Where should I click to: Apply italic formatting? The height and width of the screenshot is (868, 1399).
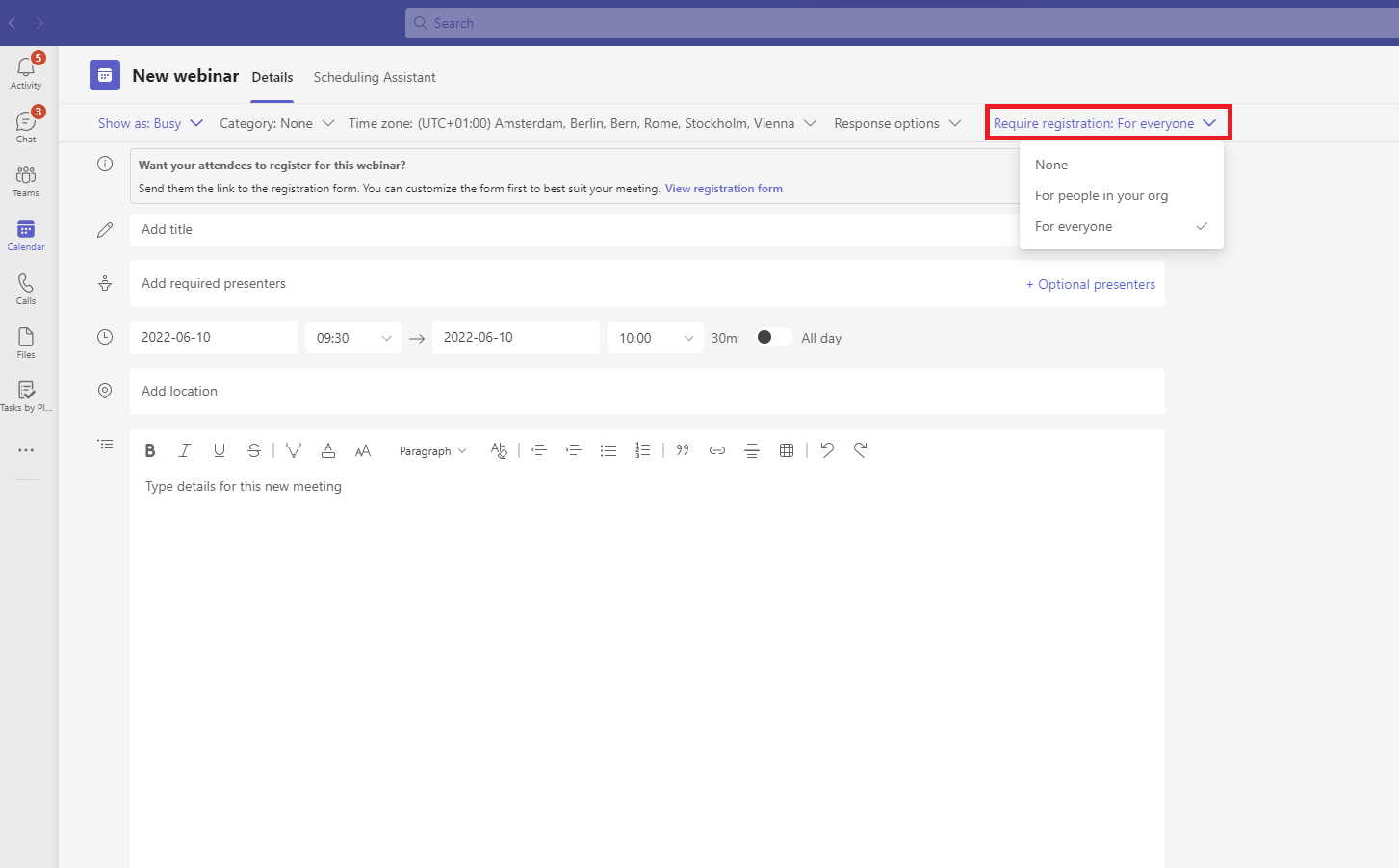[x=185, y=450]
